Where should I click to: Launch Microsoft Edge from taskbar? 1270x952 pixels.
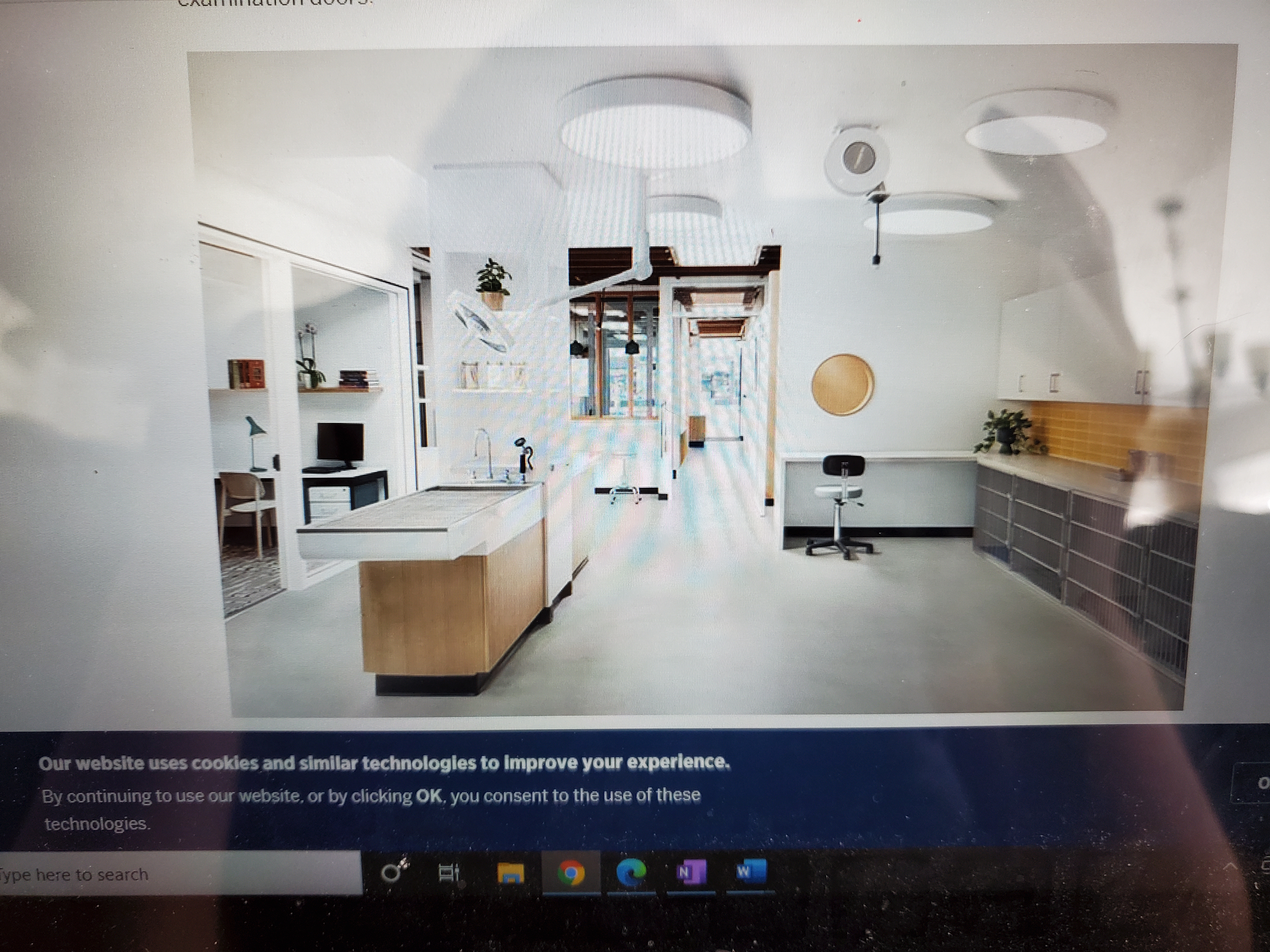tap(631, 873)
